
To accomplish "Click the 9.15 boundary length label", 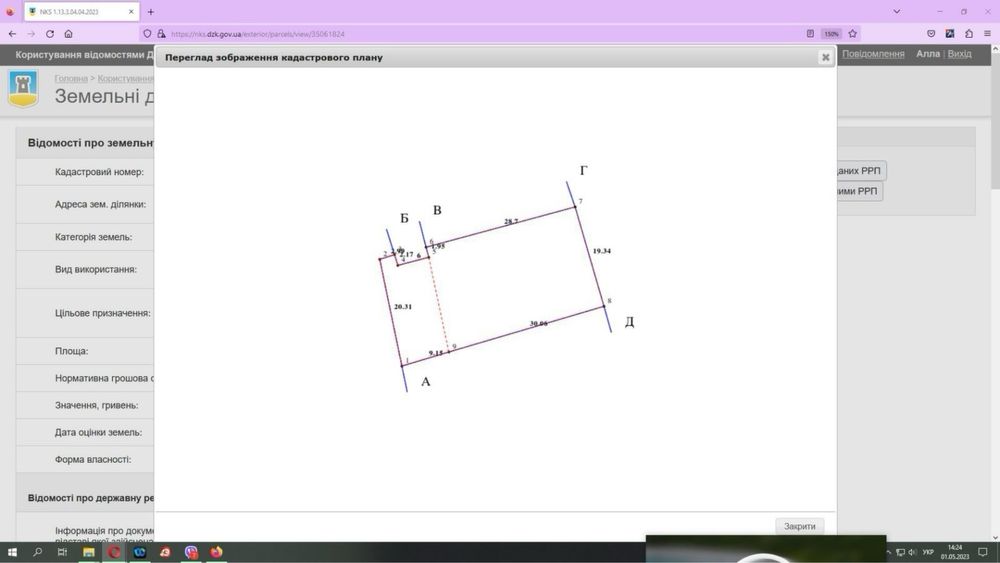I will pos(436,353).
